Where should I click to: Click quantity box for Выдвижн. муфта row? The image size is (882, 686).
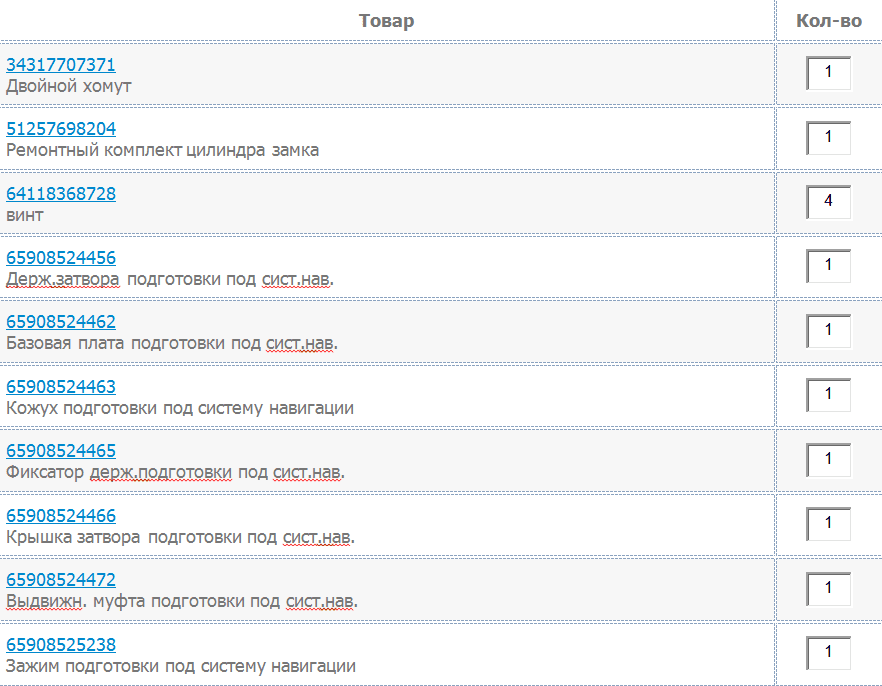[x=829, y=589]
